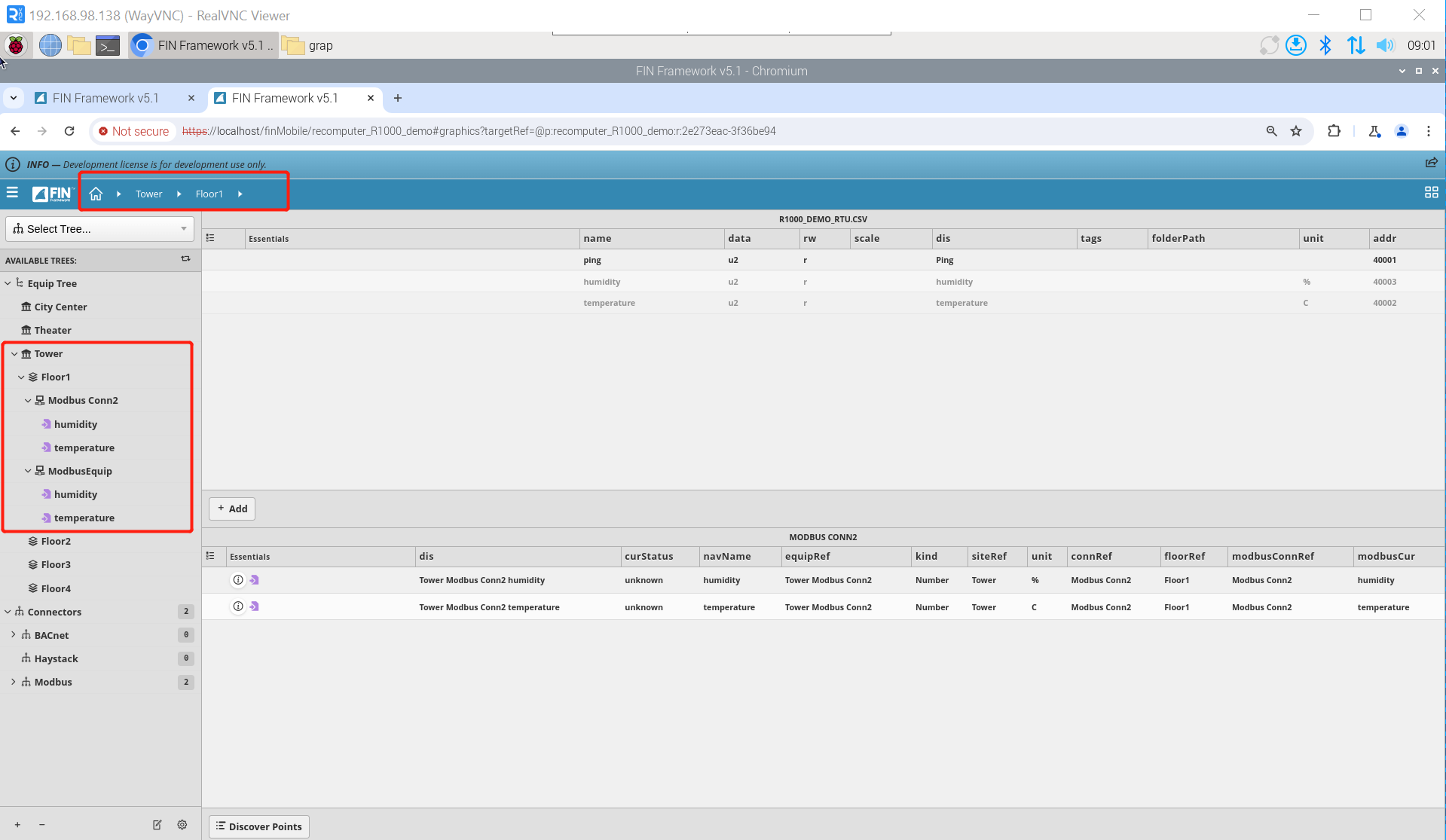The width and height of the screenshot is (1446, 840).
Task: Expand BACnet connector node
Action: point(14,635)
